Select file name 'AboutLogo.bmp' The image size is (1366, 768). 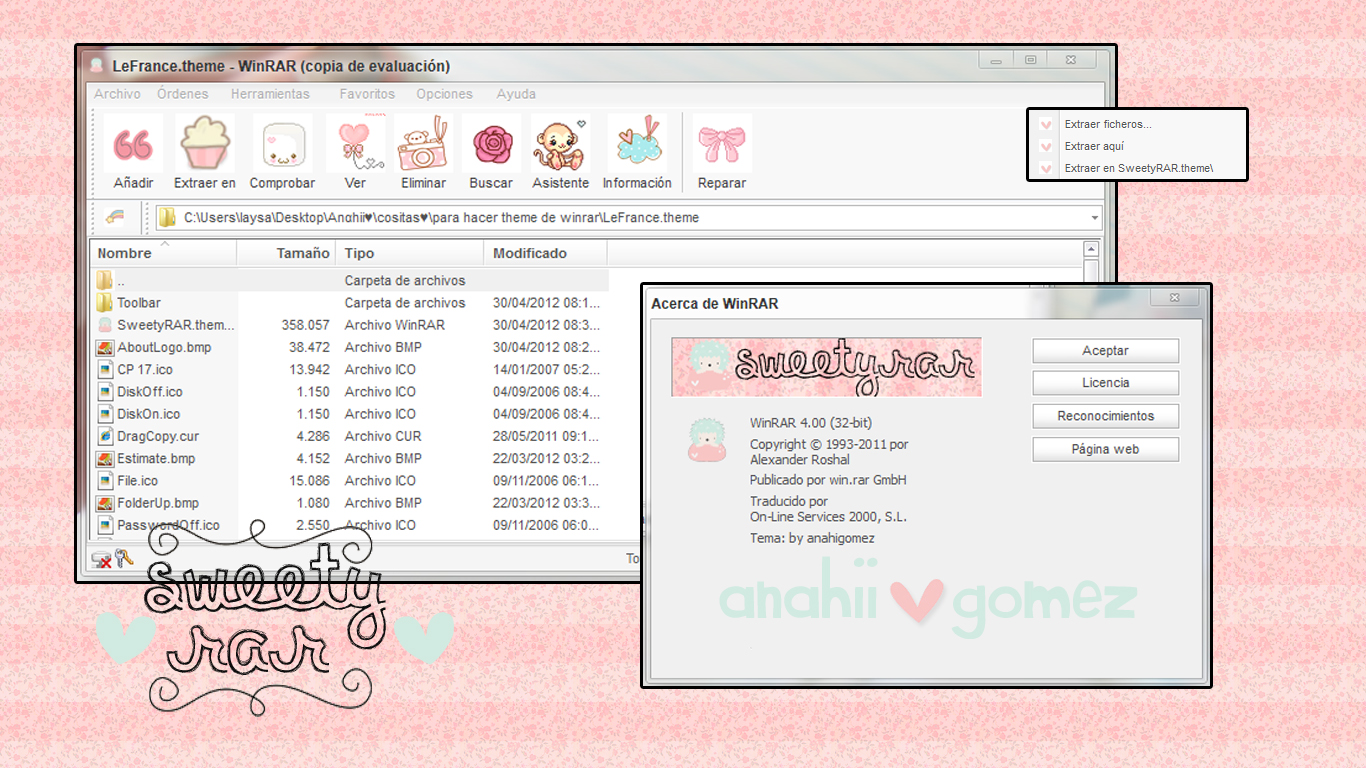coord(164,347)
